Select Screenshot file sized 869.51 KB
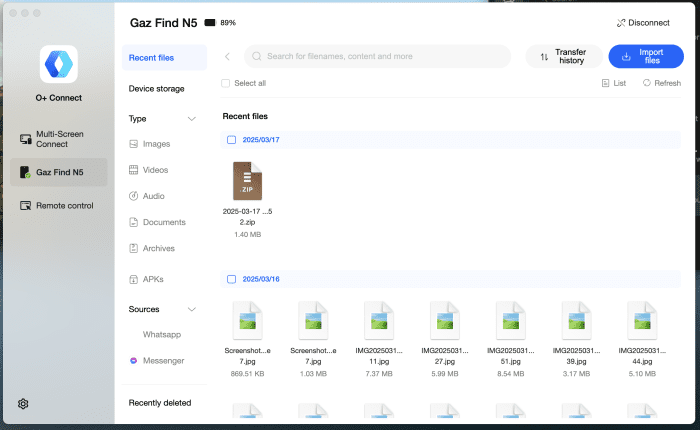The height and width of the screenshot is (430, 700). (247, 321)
